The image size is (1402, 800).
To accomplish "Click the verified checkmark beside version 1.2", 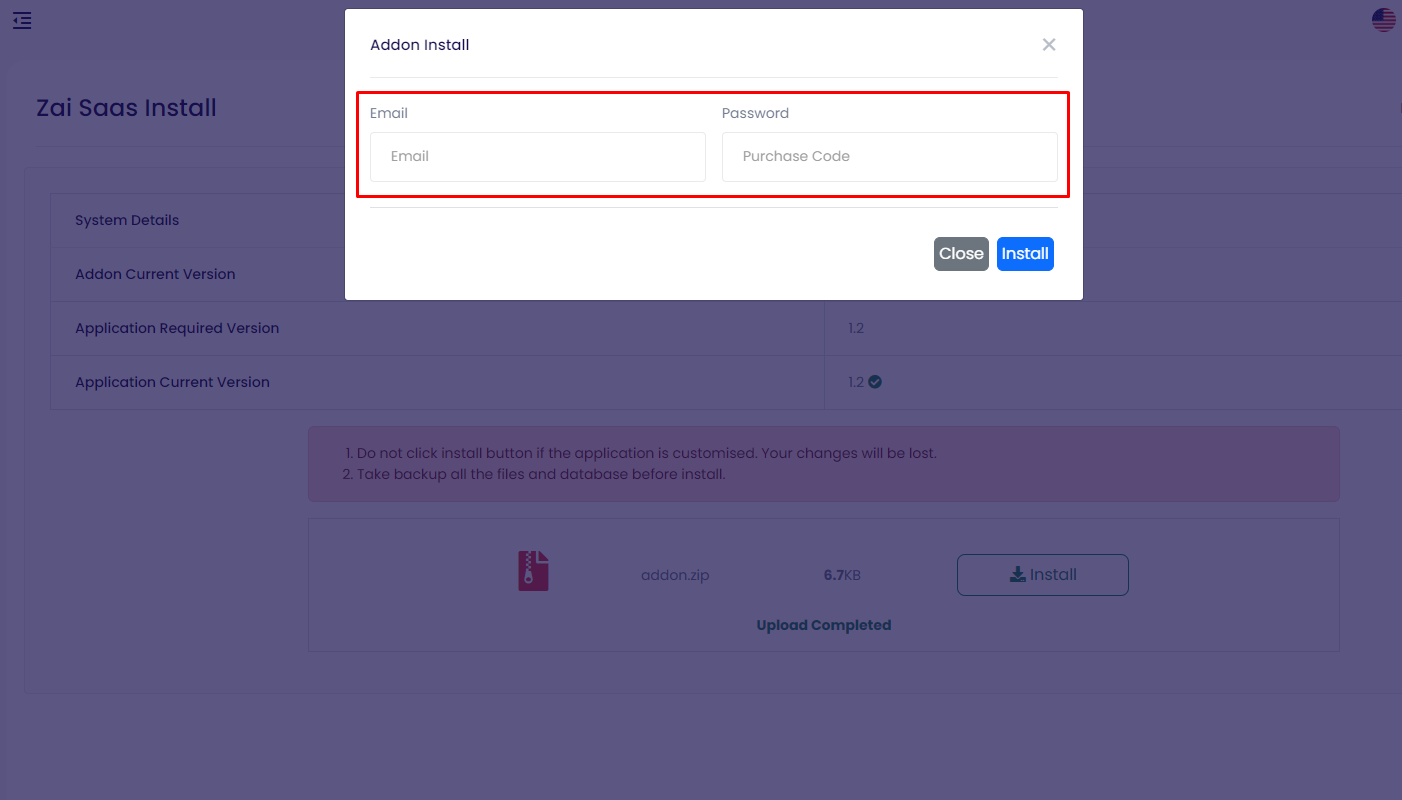I will (x=875, y=381).
